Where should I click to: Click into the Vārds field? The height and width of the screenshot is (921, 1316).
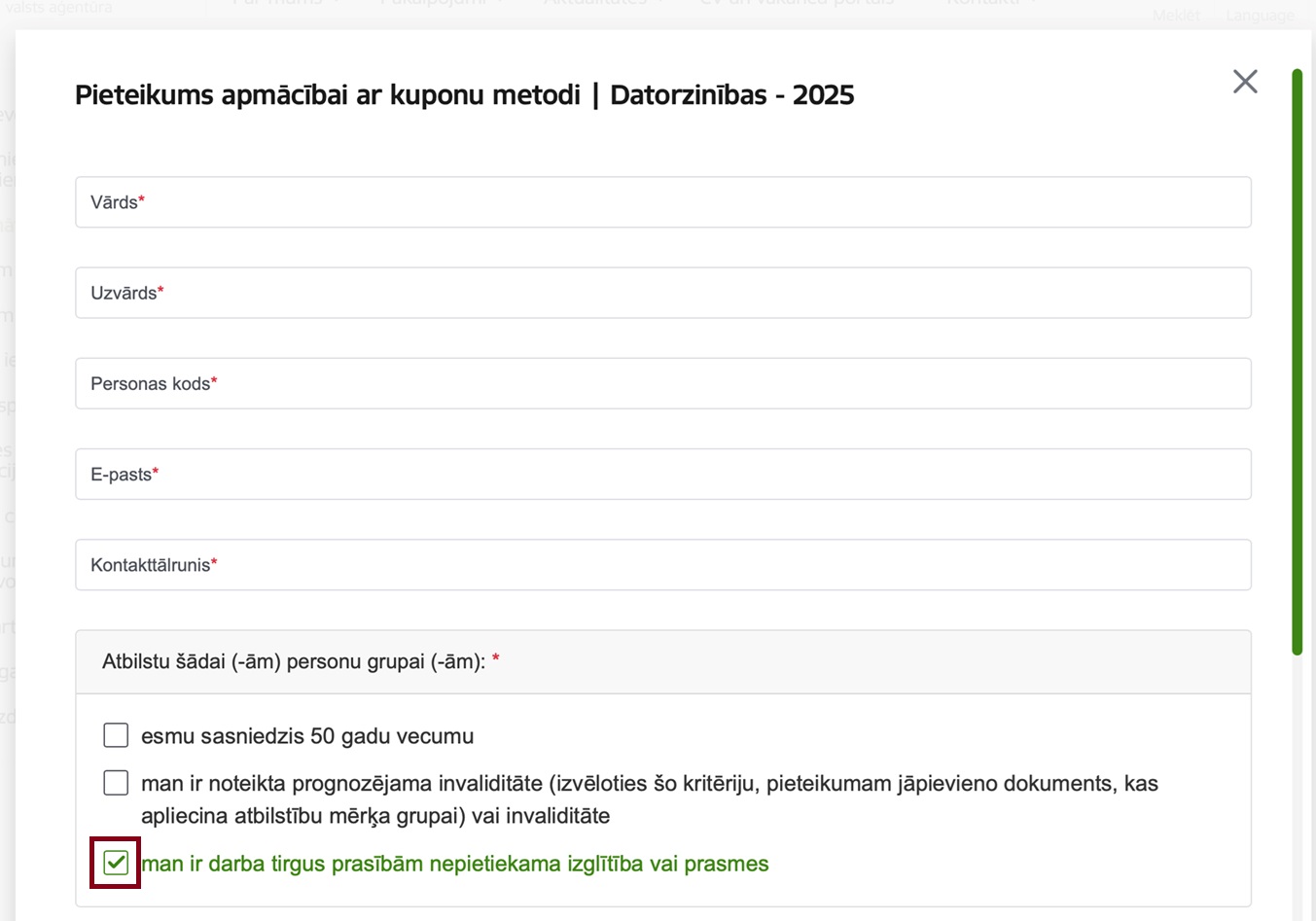click(x=663, y=202)
